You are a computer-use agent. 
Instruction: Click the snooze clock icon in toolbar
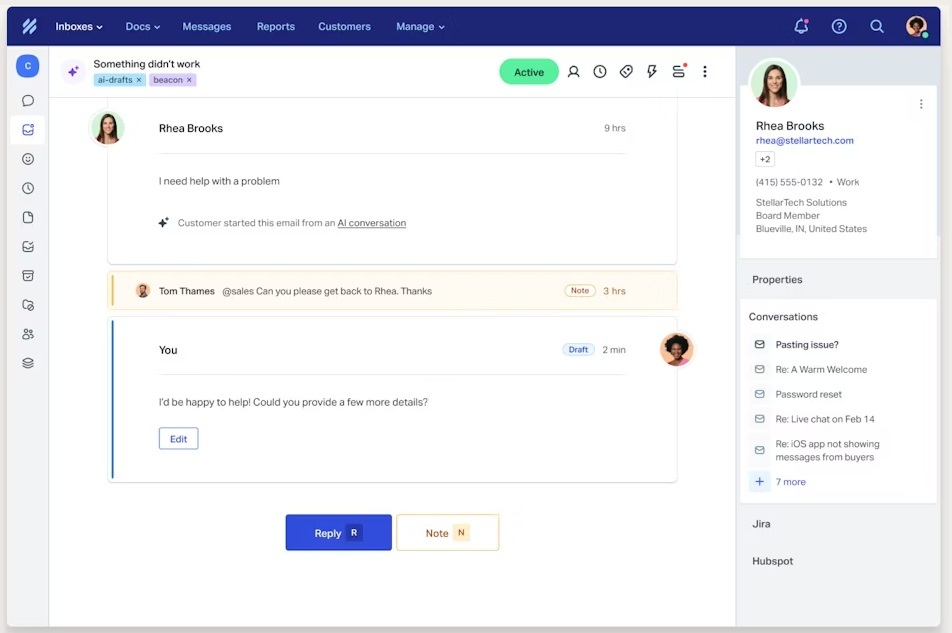[600, 72]
